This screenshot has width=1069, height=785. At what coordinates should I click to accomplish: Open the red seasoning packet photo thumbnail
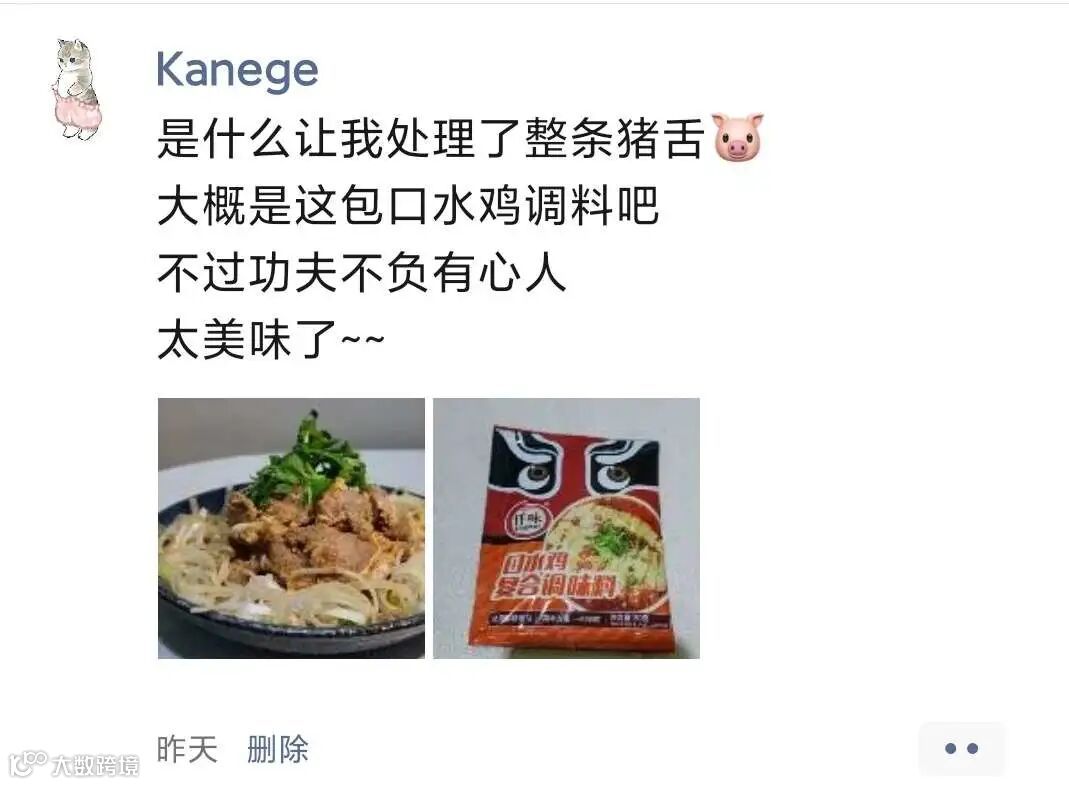[x=567, y=528]
